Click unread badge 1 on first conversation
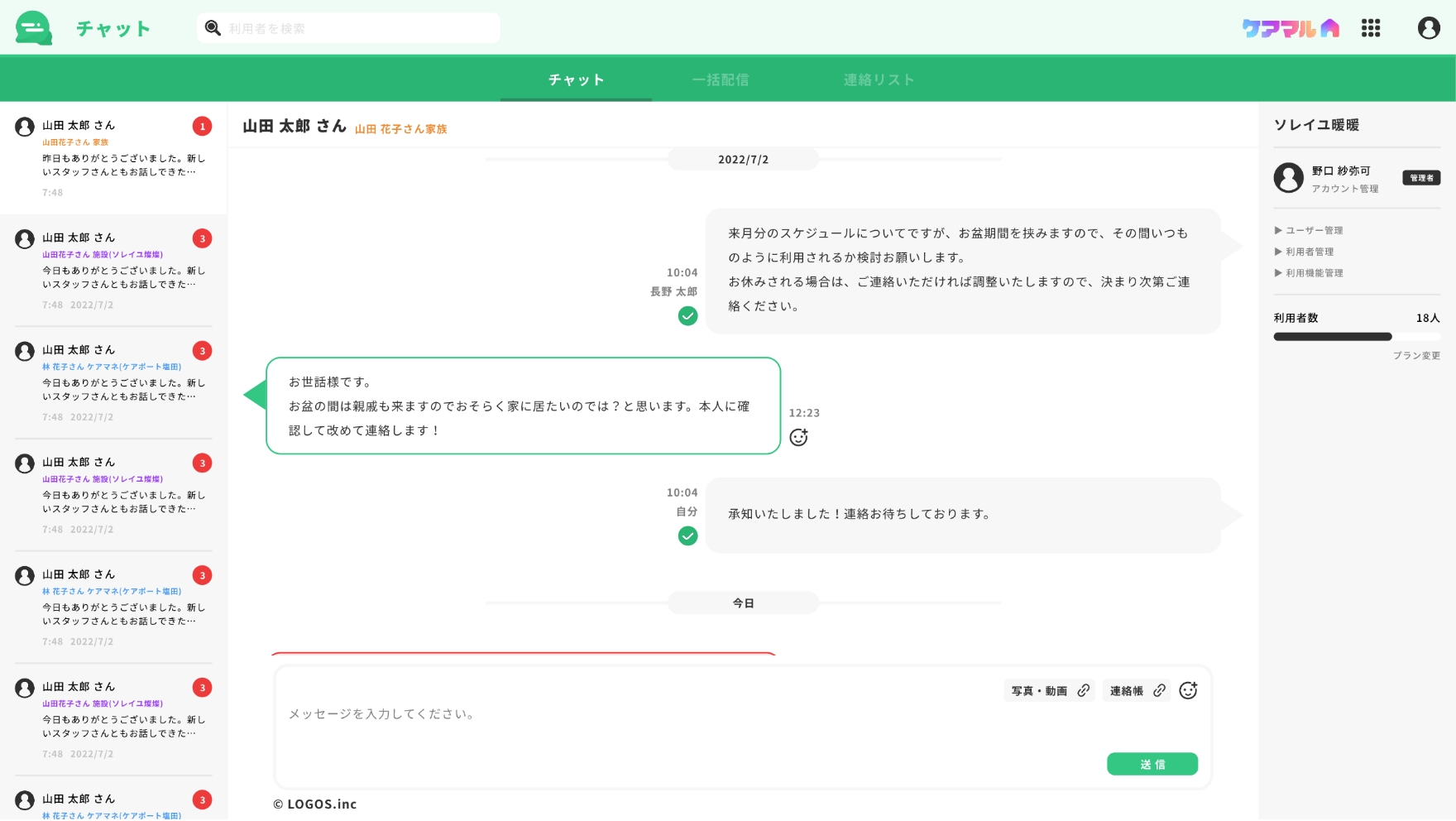Image resolution: width=1456 pixels, height=821 pixels. [x=202, y=126]
